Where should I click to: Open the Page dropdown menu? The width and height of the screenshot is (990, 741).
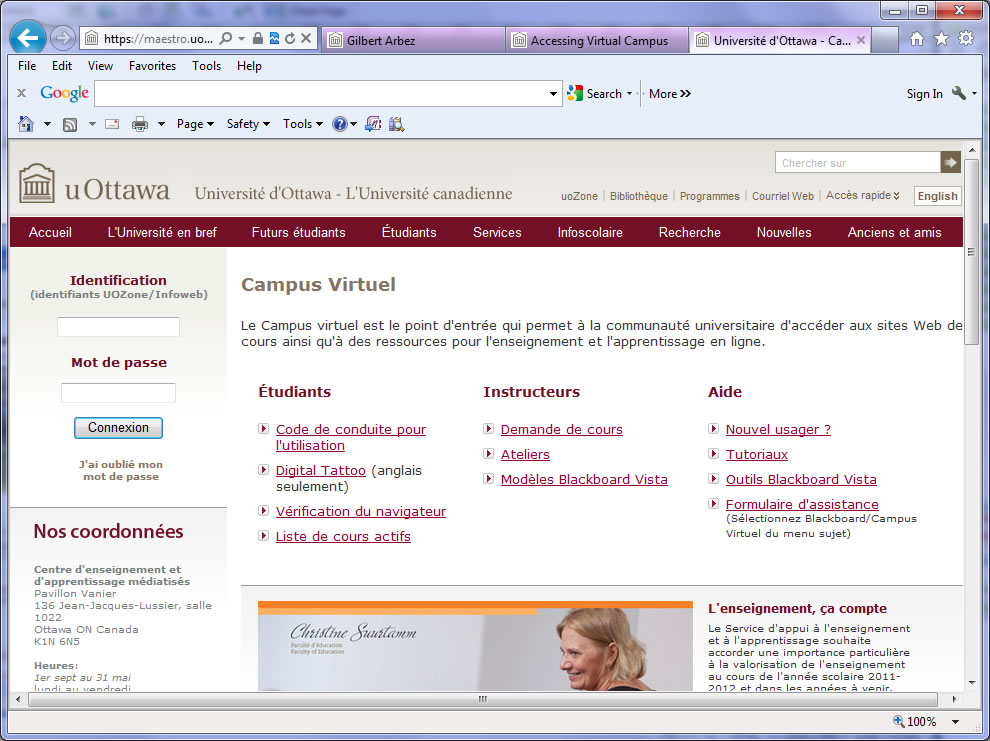click(x=195, y=124)
